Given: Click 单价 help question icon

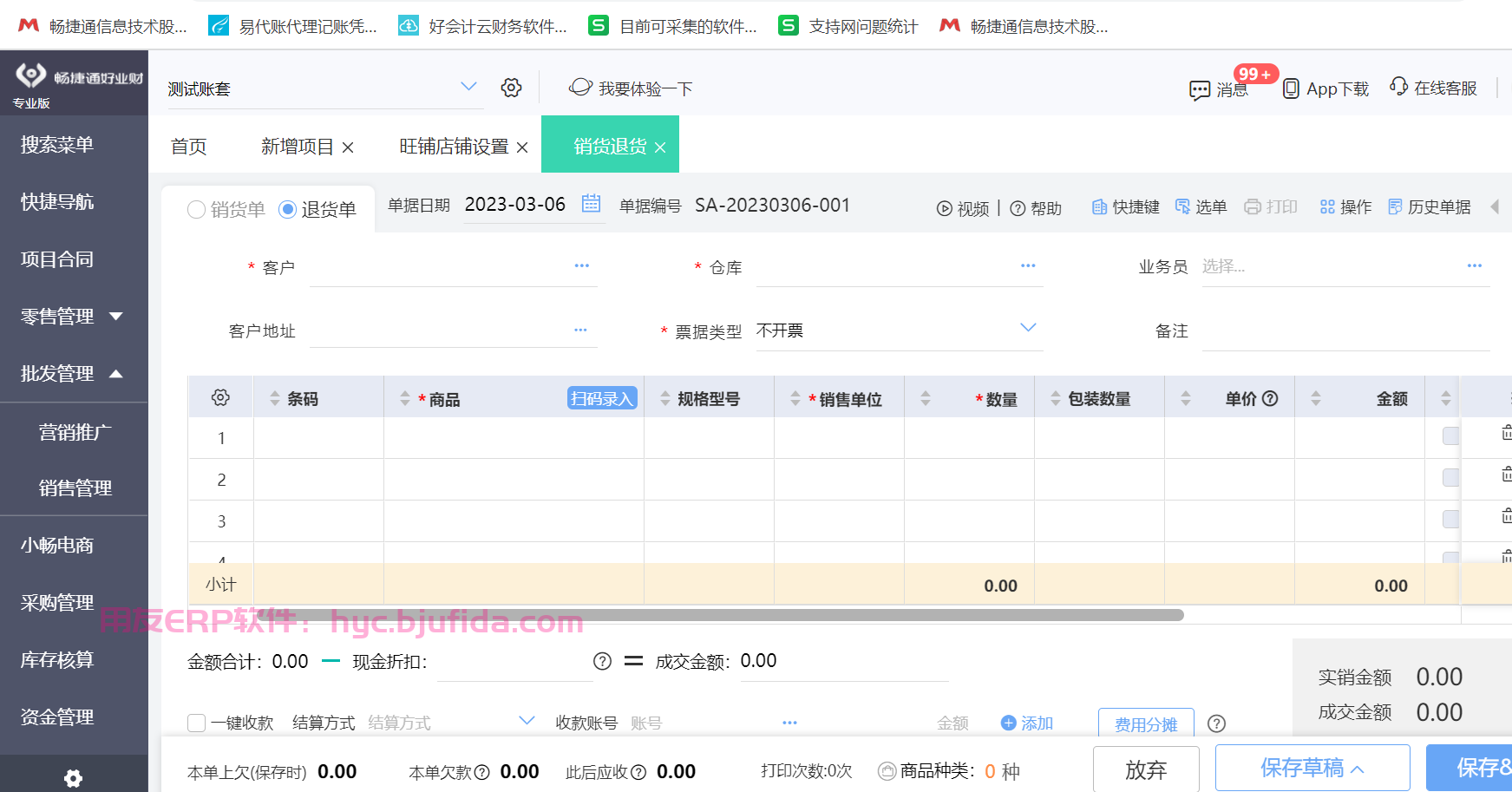Looking at the screenshot, I should tap(1270, 398).
